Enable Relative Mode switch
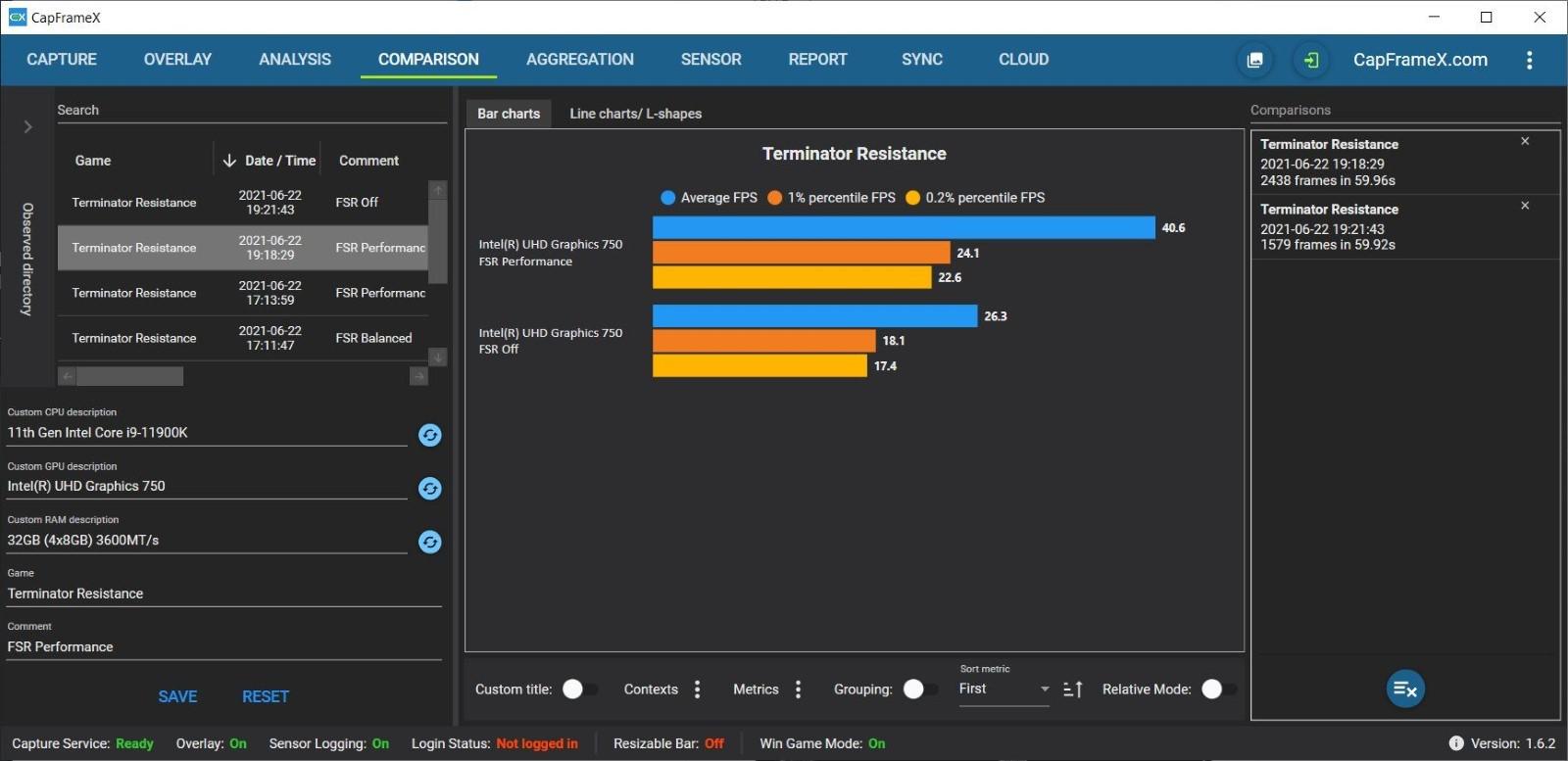1568x761 pixels. point(1218,690)
